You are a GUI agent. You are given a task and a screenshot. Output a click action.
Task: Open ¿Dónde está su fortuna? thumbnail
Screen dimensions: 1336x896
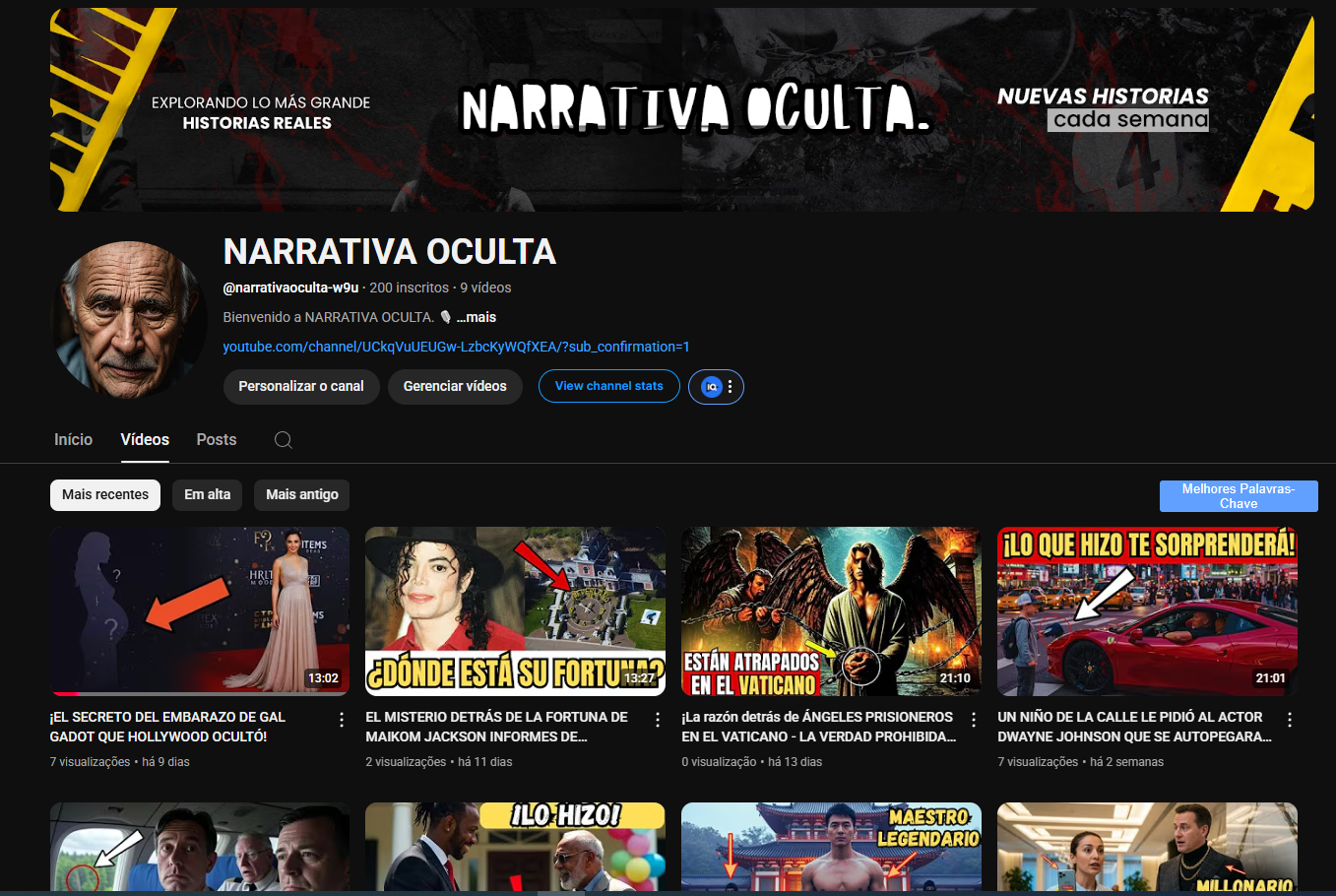pyautogui.click(x=515, y=611)
